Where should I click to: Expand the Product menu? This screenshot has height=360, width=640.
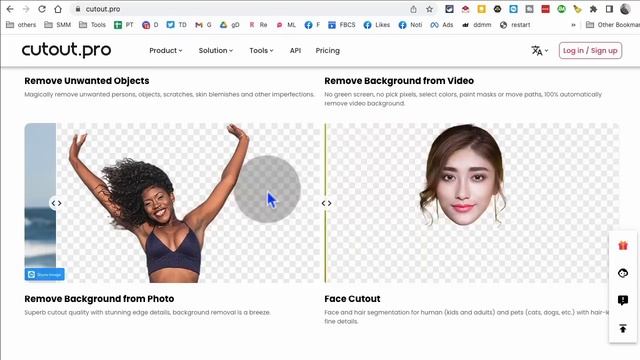(166, 51)
